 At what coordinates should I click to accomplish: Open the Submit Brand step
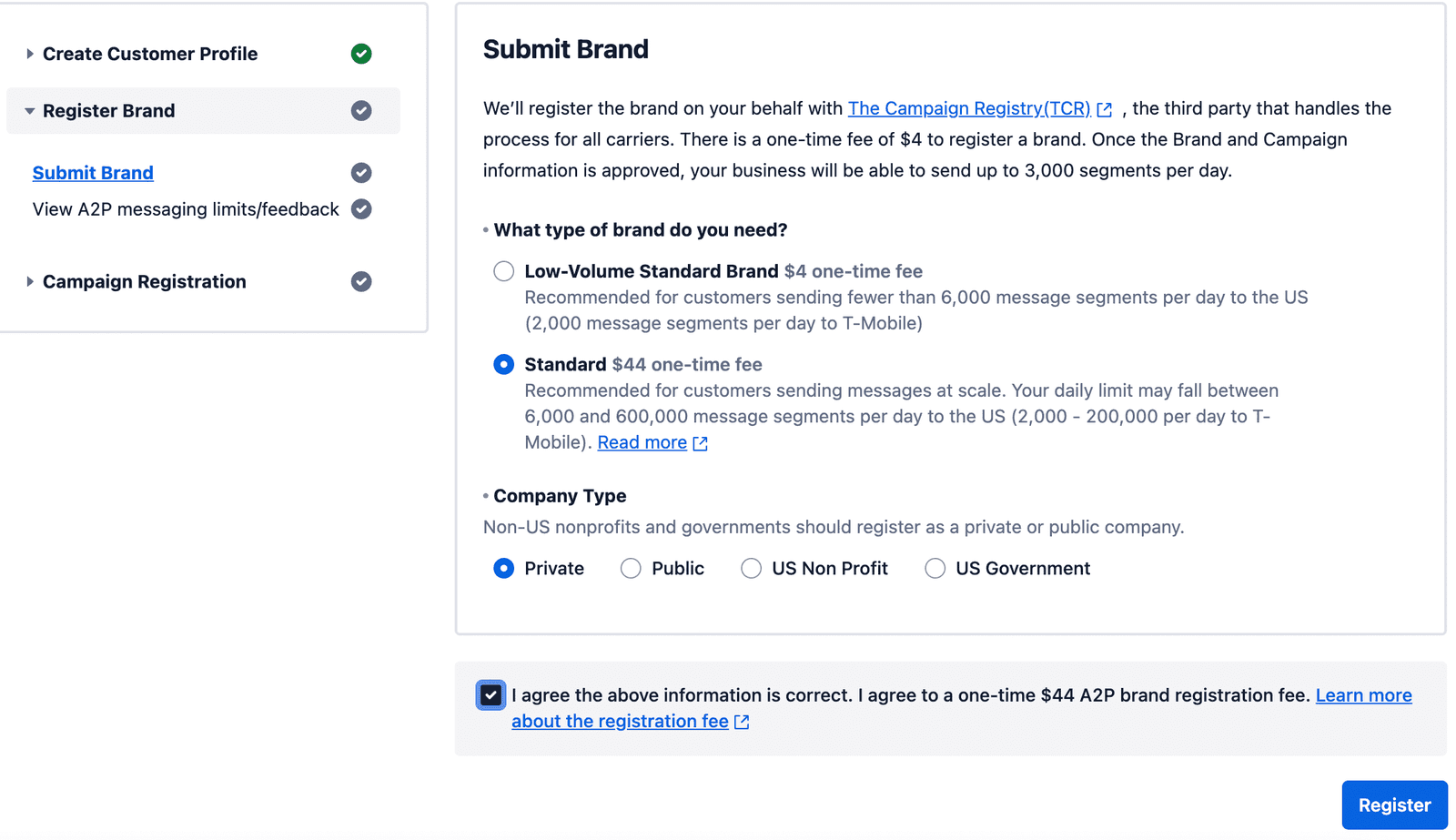coord(93,172)
